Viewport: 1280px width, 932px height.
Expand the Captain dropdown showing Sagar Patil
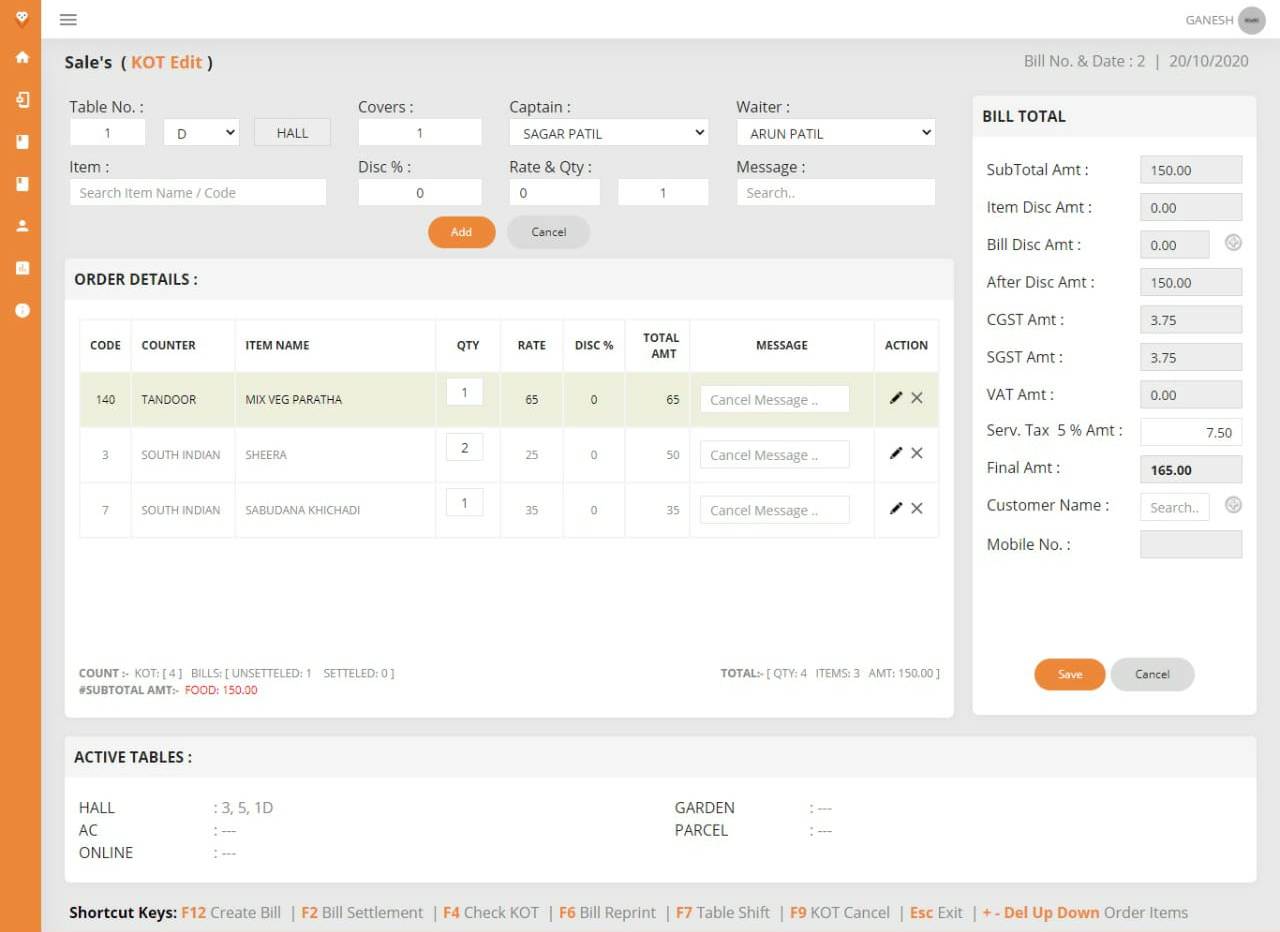(608, 132)
